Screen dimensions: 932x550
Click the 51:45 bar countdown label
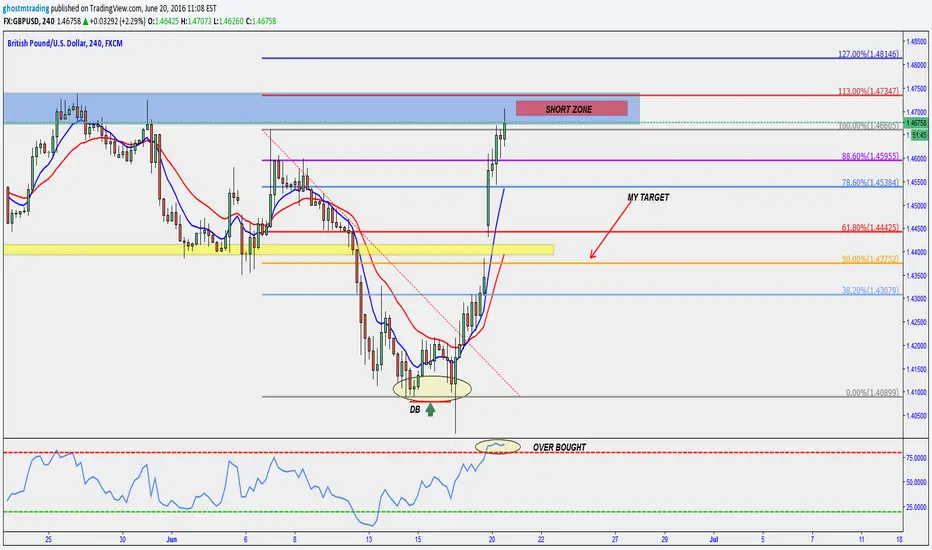pyautogui.click(x=918, y=135)
